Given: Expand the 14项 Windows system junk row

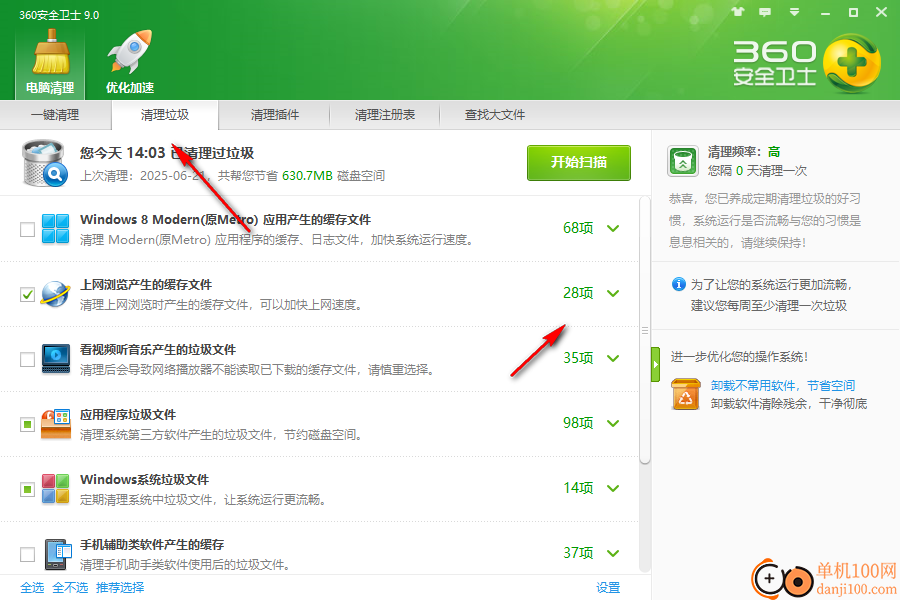Looking at the screenshot, I should click(x=613, y=488).
